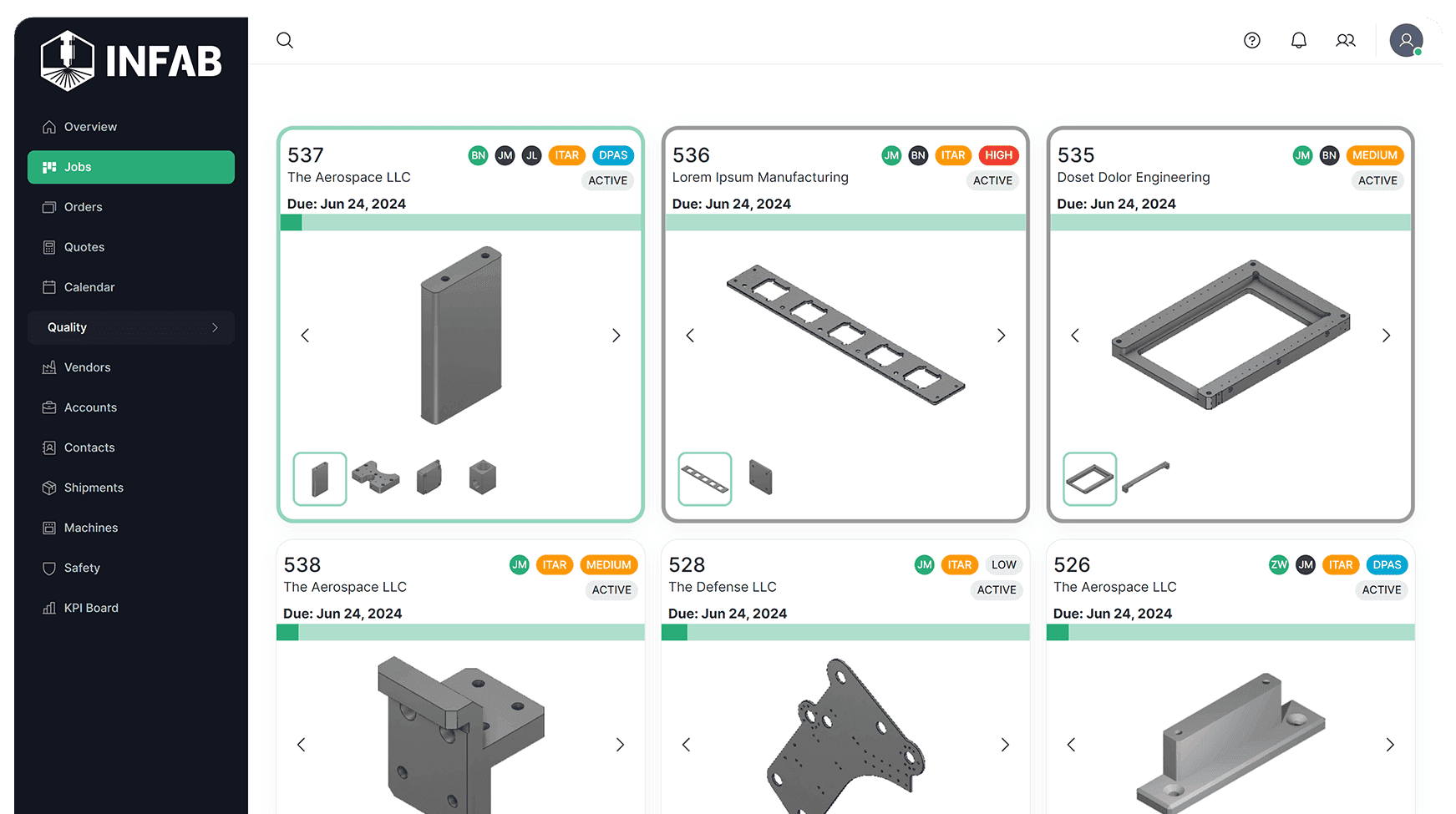Image resolution: width=1456 pixels, height=814 pixels.
Task: Open Quotes in the sidebar
Action: coord(131,247)
